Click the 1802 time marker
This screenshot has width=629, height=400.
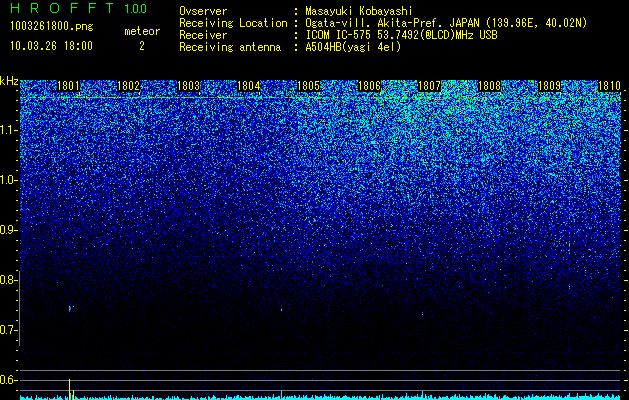click(128, 86)
